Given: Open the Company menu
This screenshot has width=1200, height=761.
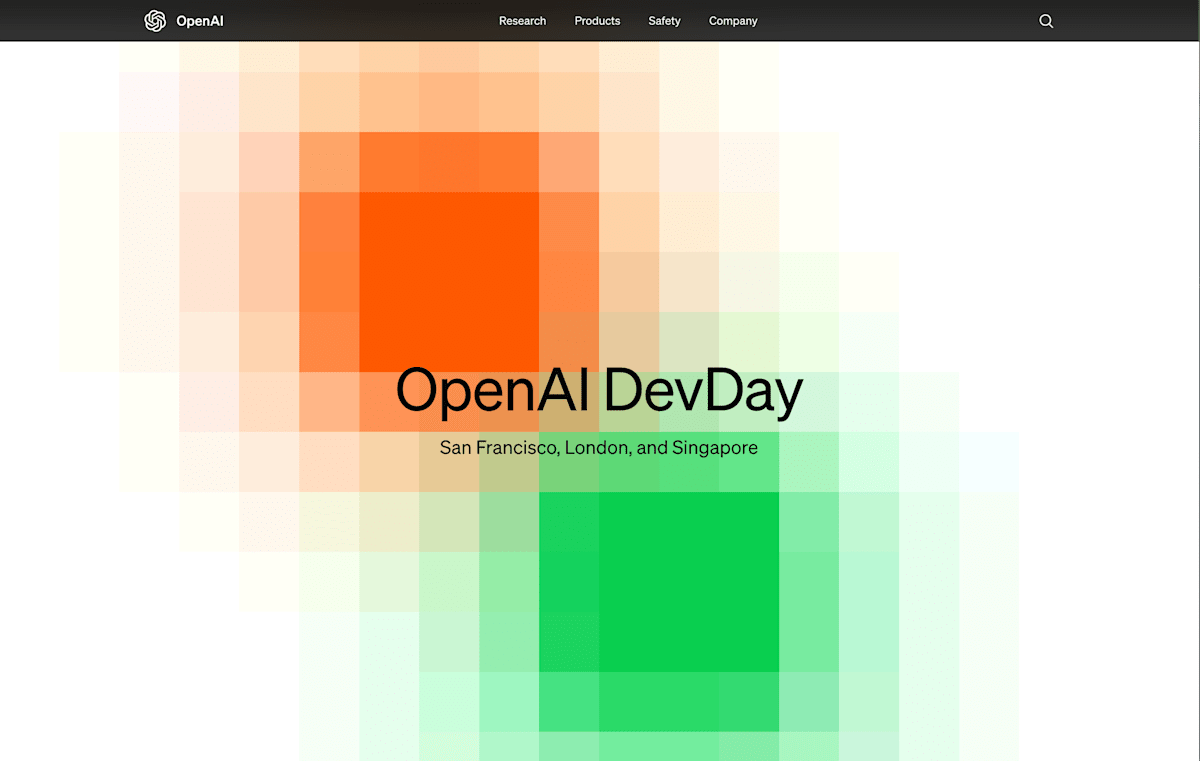Looking at the screenshot, I should 733,21.
